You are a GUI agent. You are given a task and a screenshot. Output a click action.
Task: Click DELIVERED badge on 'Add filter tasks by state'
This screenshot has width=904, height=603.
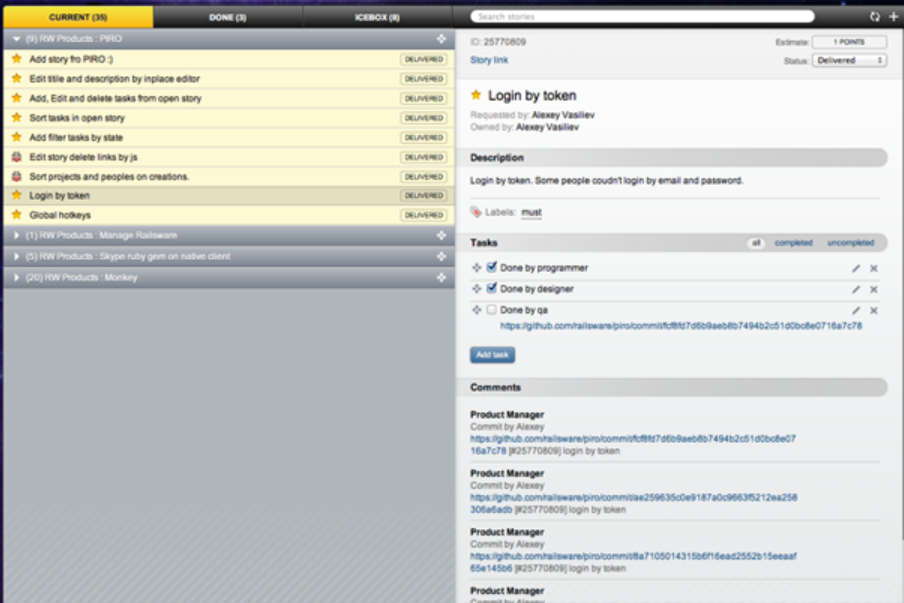click(x=424, y=137)
